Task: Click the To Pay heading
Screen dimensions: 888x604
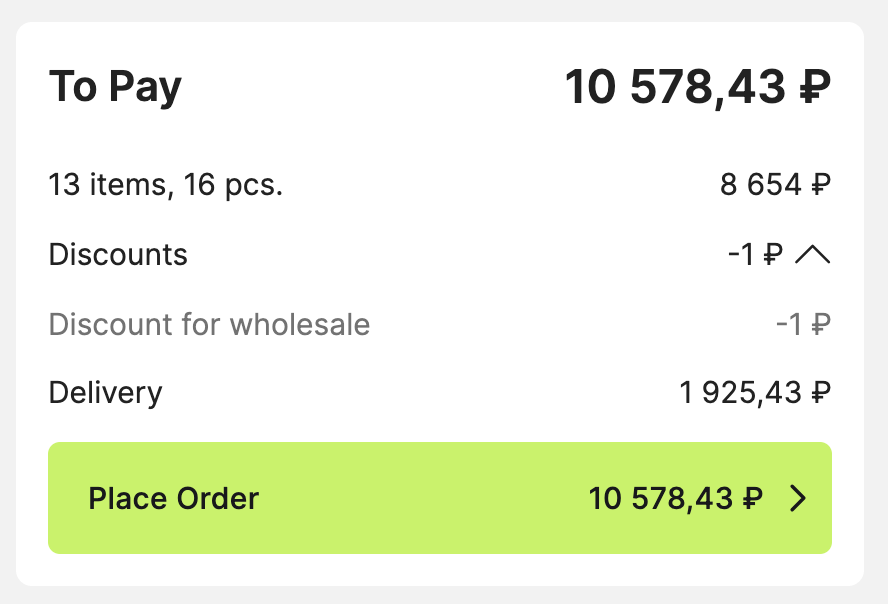Action: [115, 87]
